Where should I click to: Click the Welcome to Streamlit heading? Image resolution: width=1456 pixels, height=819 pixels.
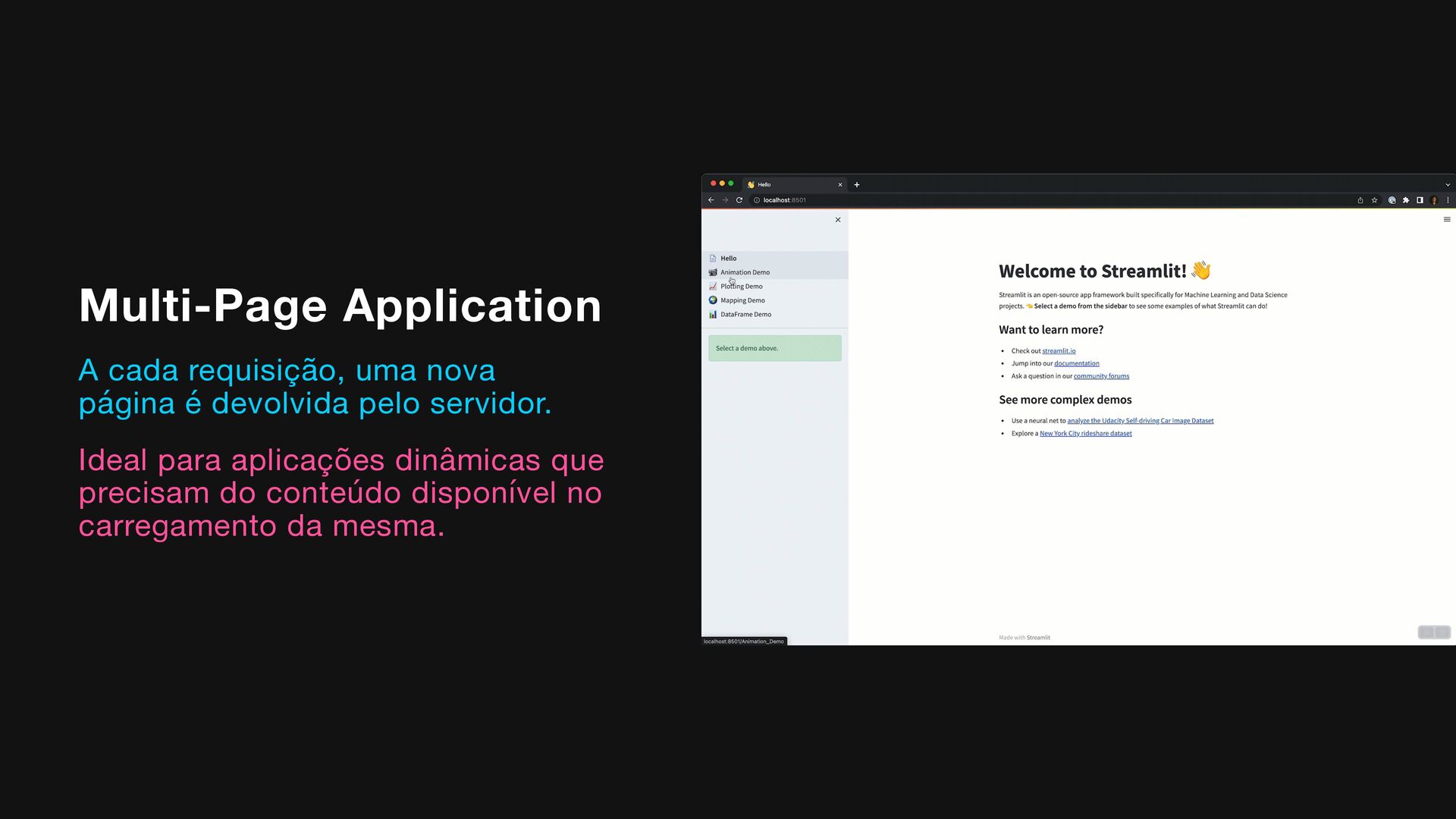[1105, 271]
